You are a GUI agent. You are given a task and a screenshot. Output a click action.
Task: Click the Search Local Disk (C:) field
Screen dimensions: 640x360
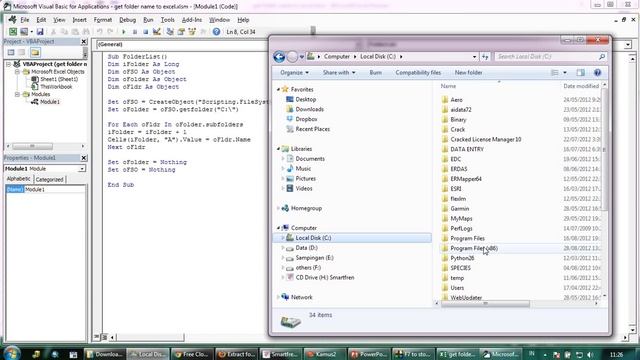pos(545,57)
